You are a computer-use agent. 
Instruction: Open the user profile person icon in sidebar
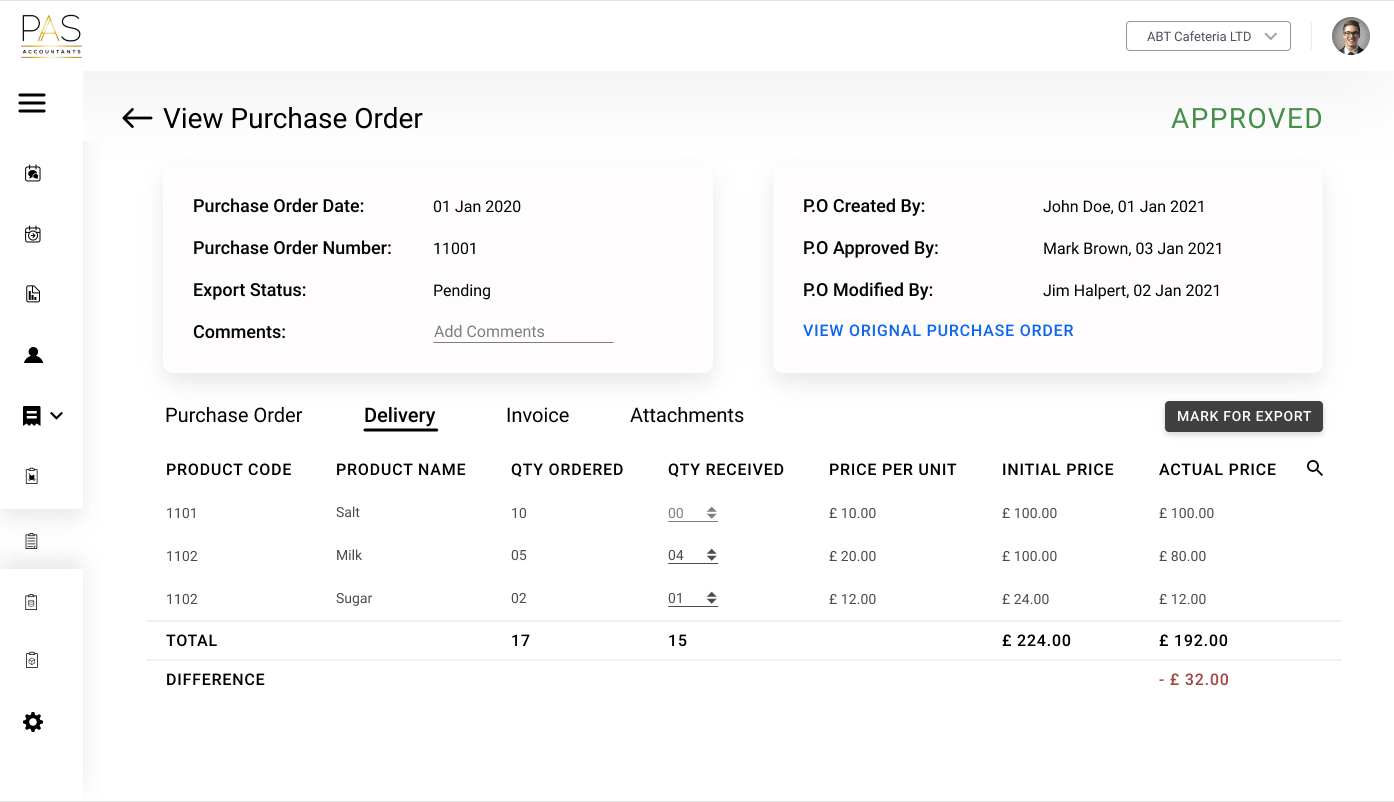[33, 355]
